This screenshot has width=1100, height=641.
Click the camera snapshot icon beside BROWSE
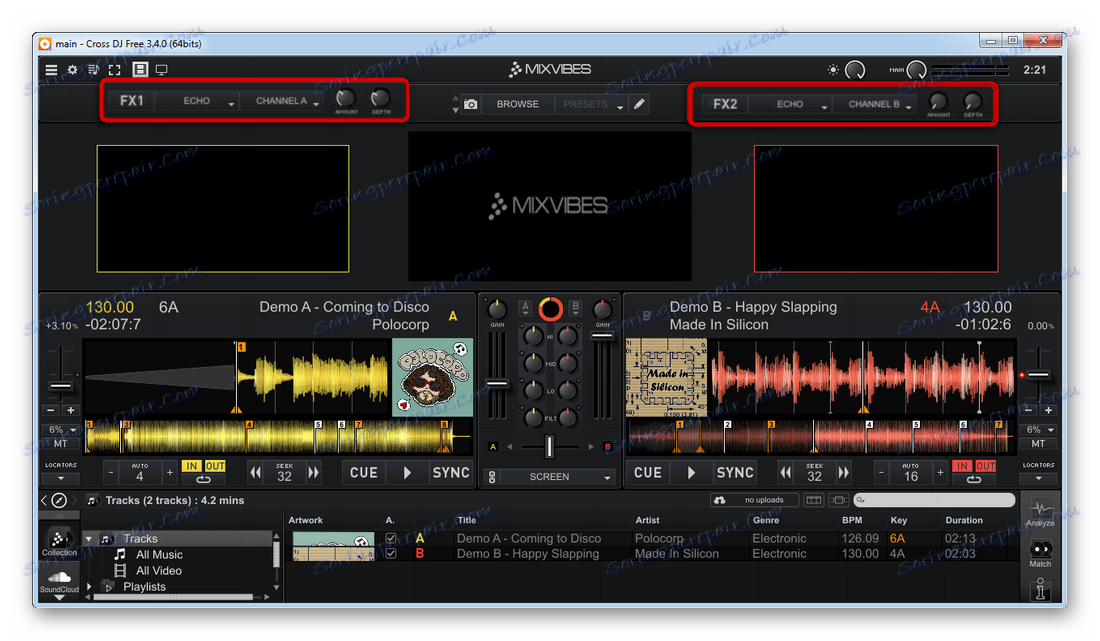[x=470, y=104]
